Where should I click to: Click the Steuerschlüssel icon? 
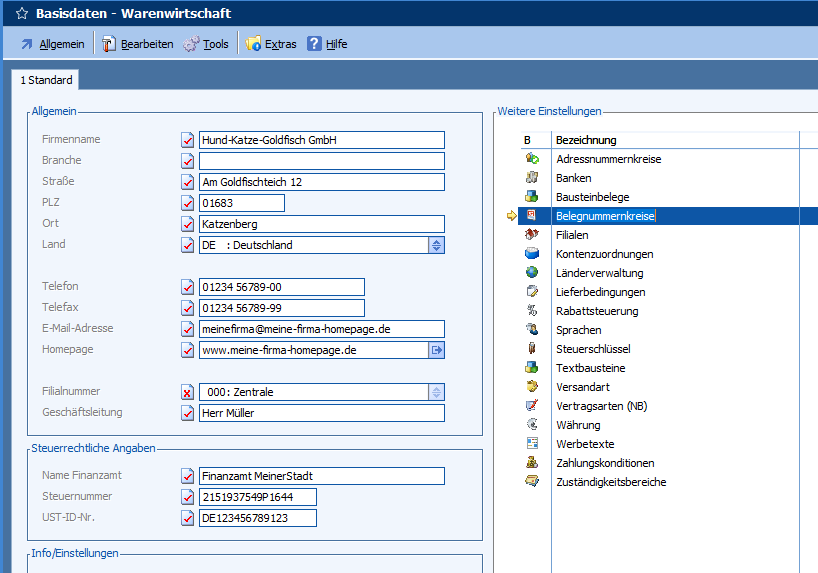532,349
